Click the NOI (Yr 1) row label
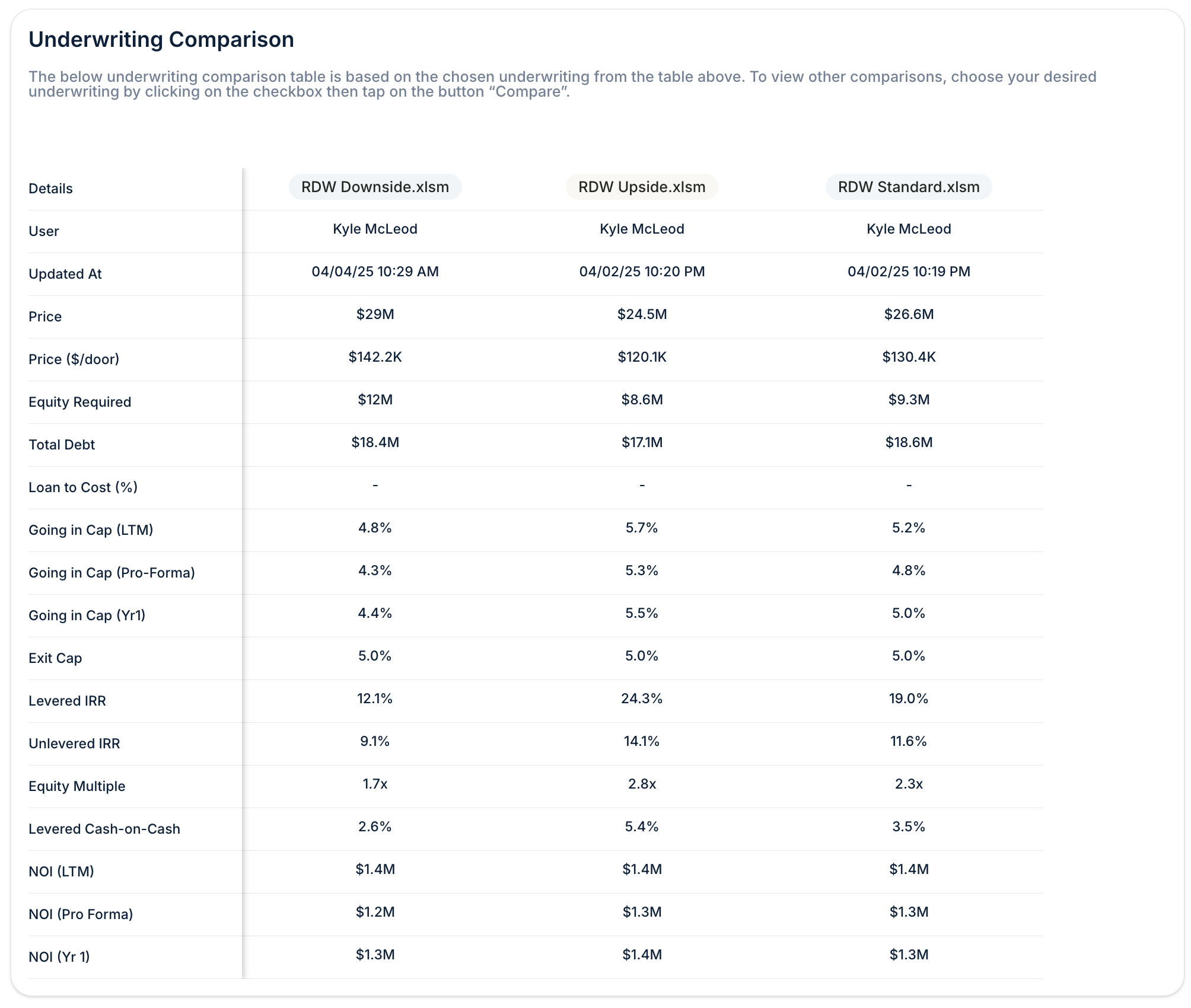 pos(59,957)
